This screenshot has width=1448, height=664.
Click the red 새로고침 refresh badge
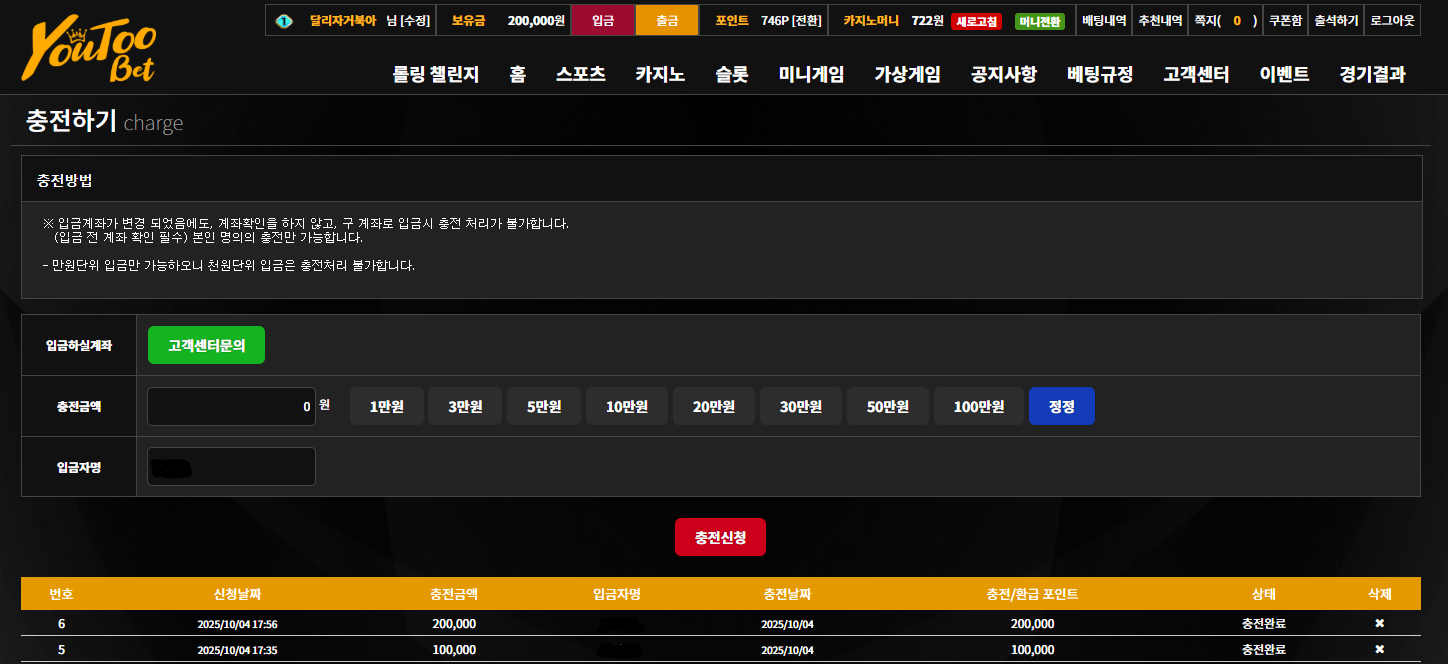pos(977,21)
